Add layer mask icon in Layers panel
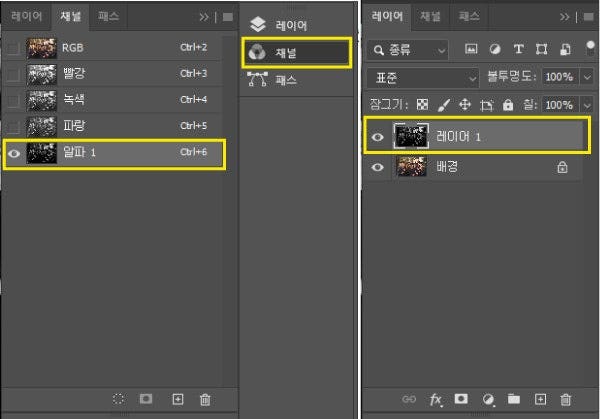 pyautogui.click(x=461, y=399)
